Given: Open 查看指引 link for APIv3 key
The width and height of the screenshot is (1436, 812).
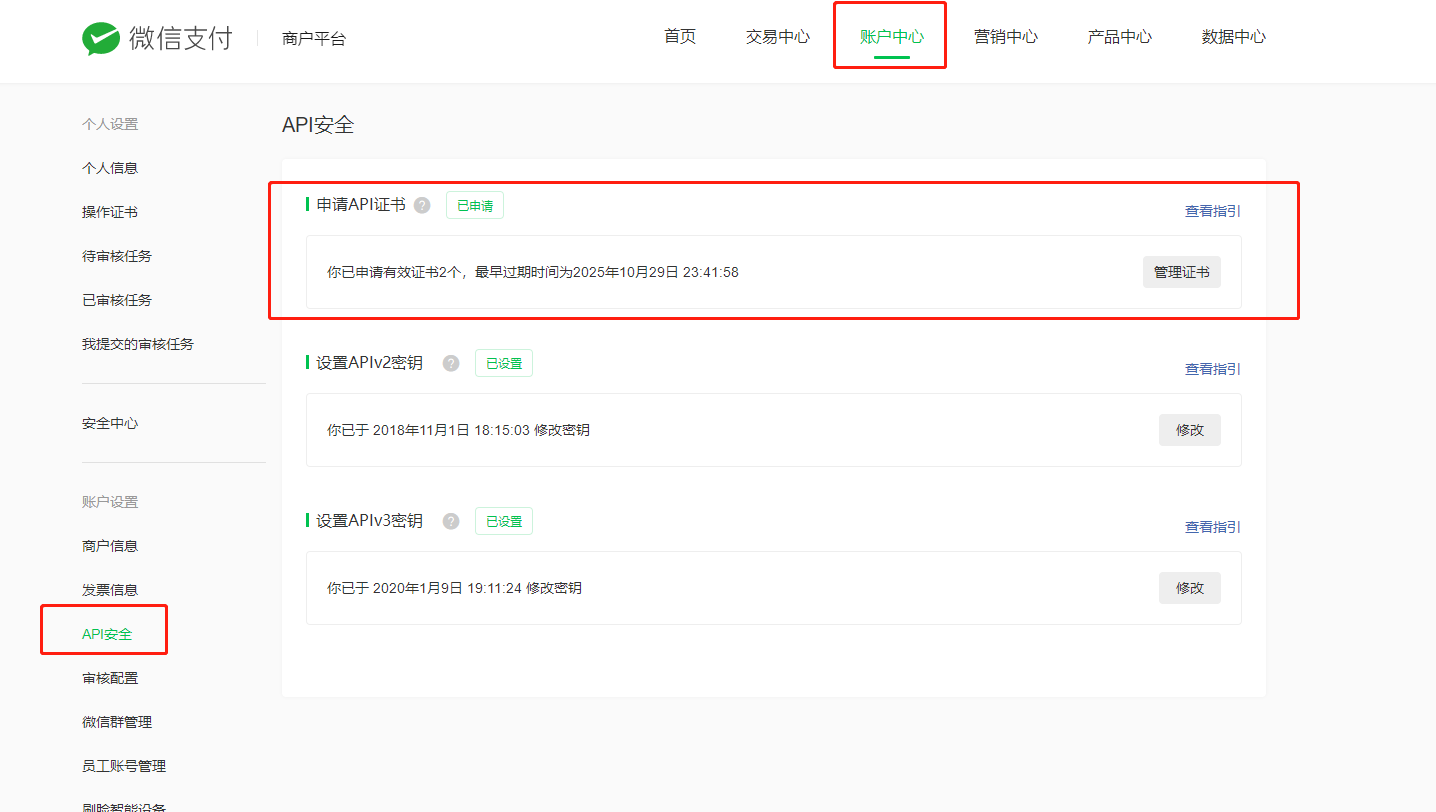Looking at the screenshot, I should tap(1212, 527).
